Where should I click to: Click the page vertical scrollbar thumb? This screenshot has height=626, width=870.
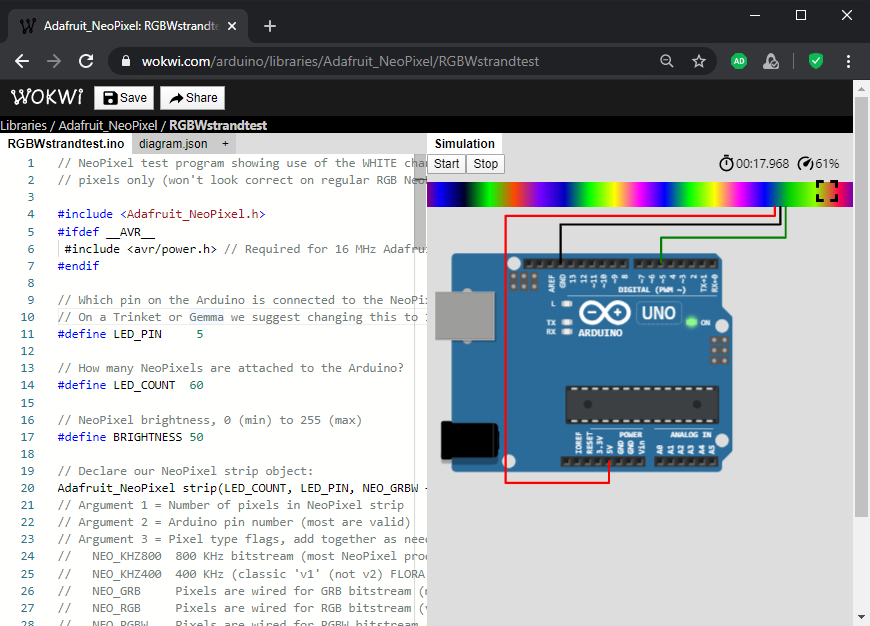[861, 306]
